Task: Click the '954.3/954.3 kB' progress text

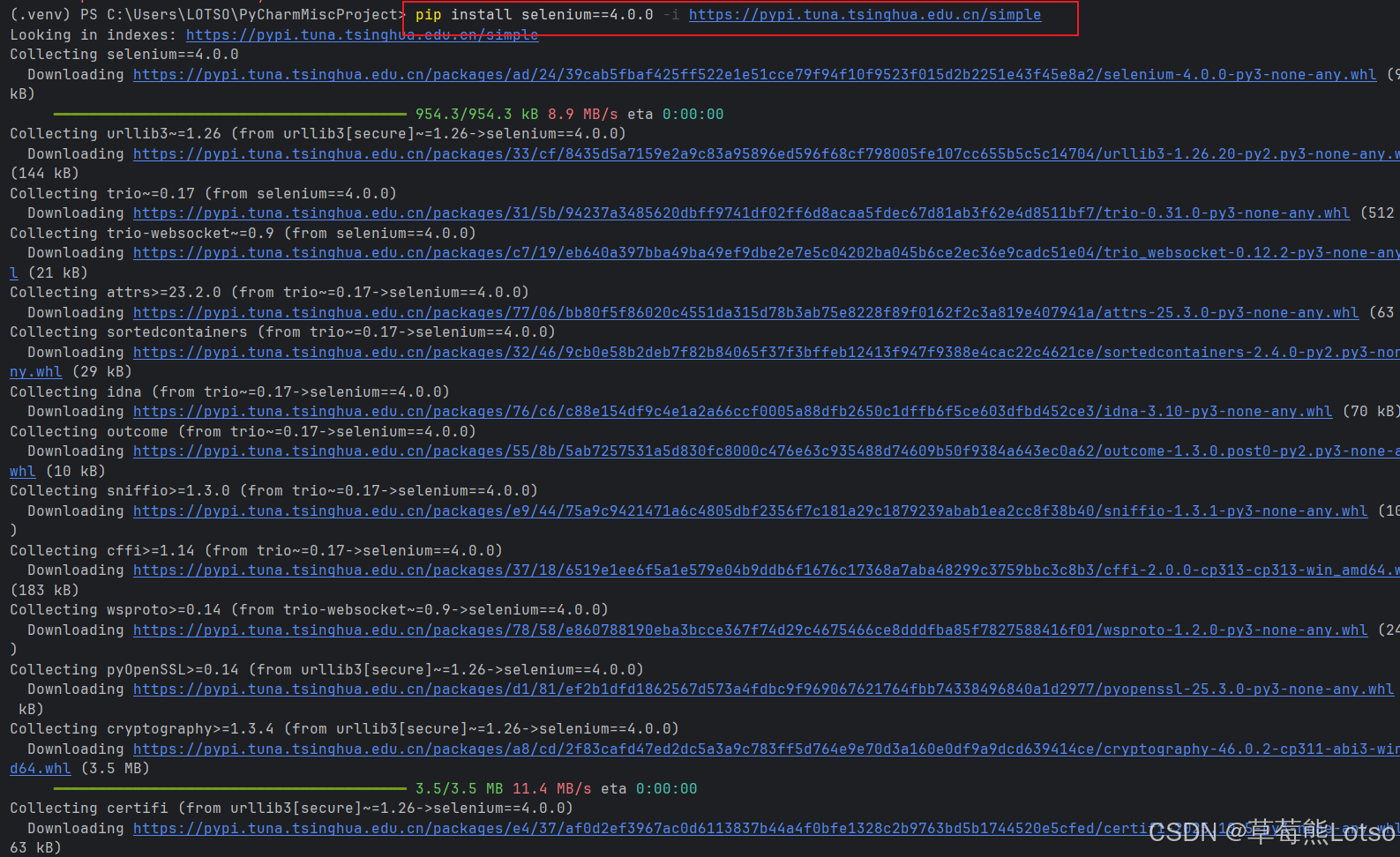Action: click(x=476, y=115)
